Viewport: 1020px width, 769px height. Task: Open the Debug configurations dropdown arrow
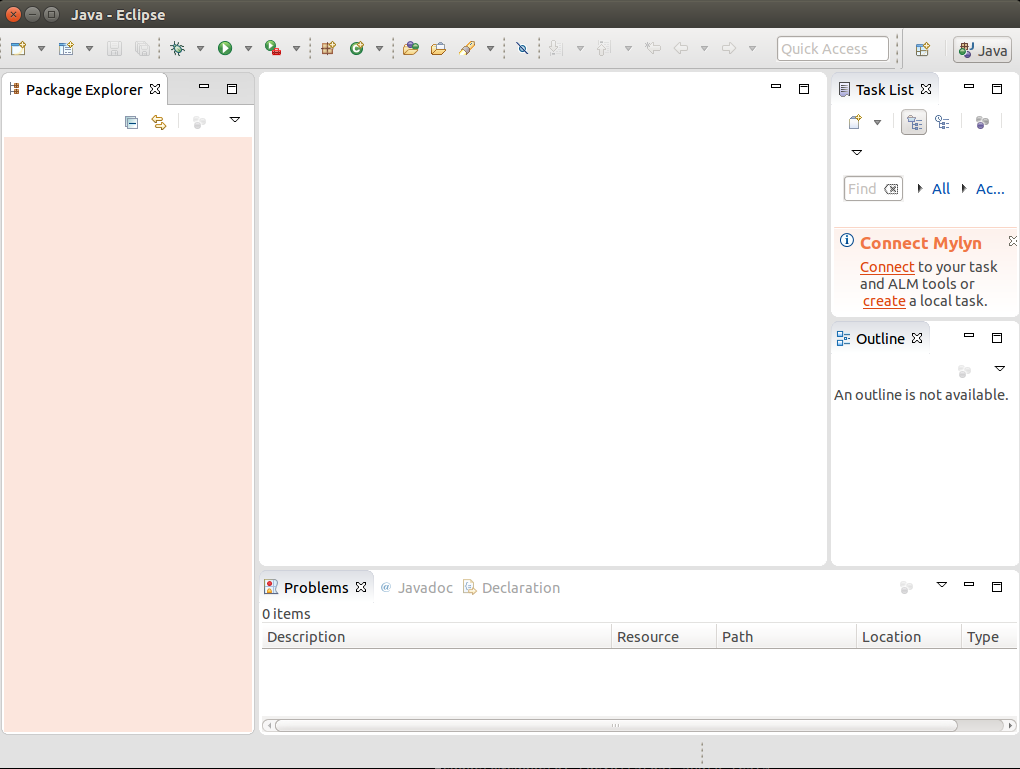pyautogui.click(x=200, y=48)
